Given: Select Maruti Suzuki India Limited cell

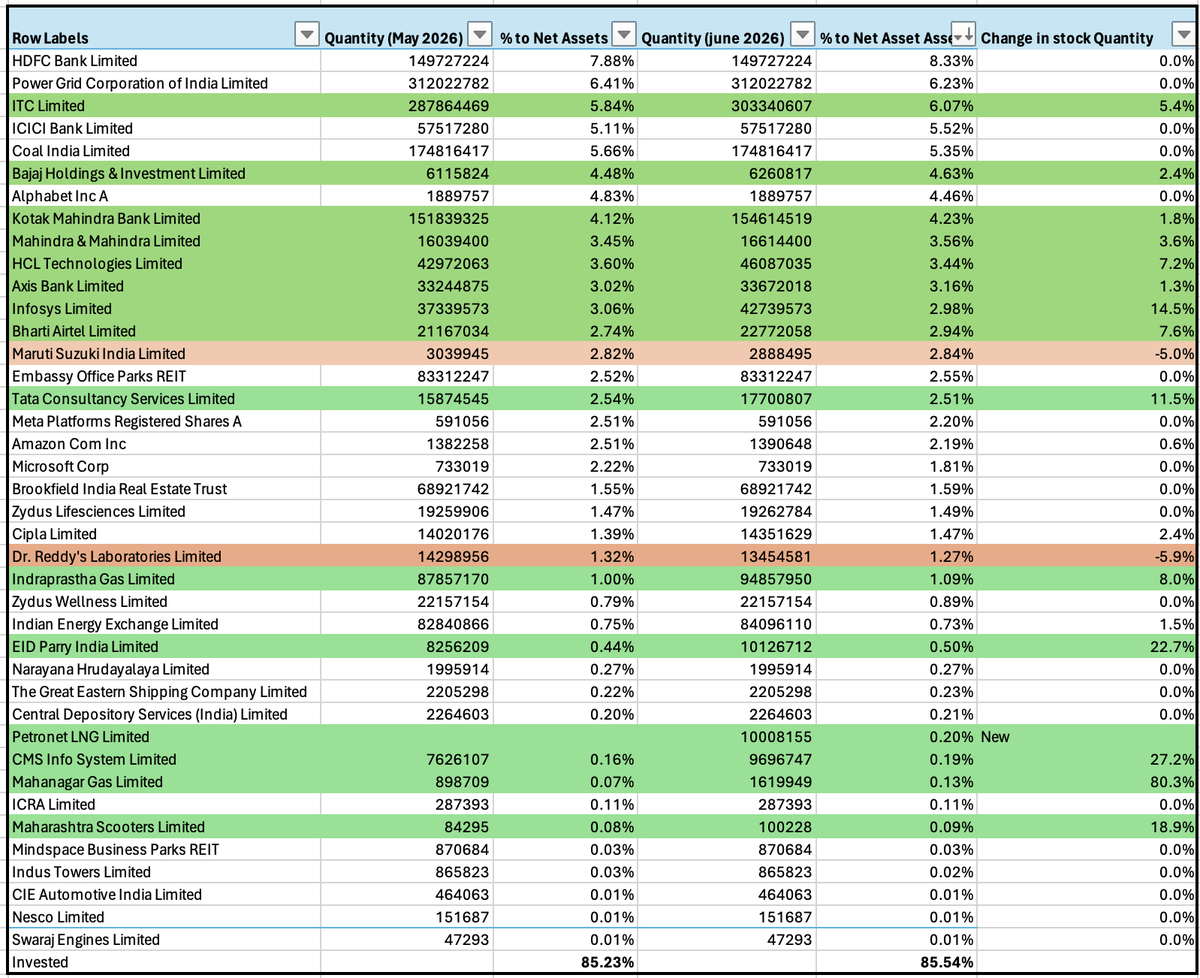Looking at the screenshot, I should pyautogui.click(x=163, y=353).
